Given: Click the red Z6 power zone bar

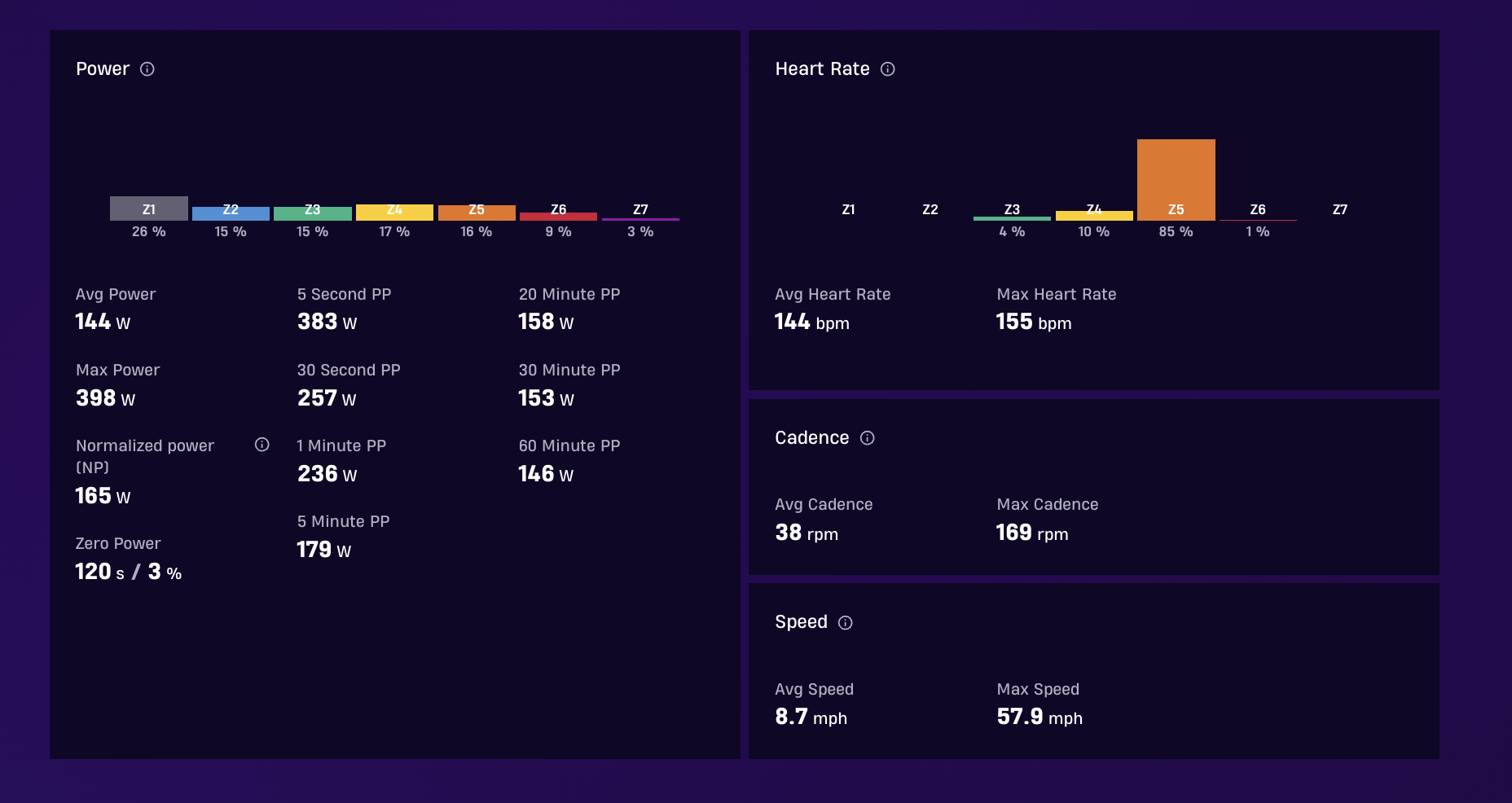Looking at the screenshot, I should click(558, 217).
